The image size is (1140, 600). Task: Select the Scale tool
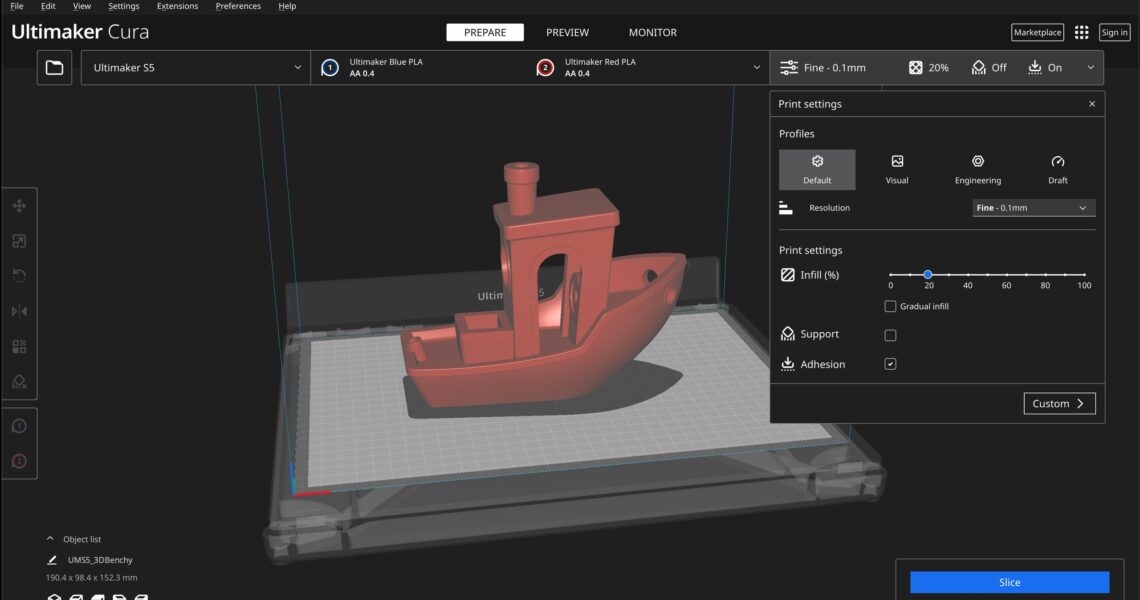coord(19,241)
